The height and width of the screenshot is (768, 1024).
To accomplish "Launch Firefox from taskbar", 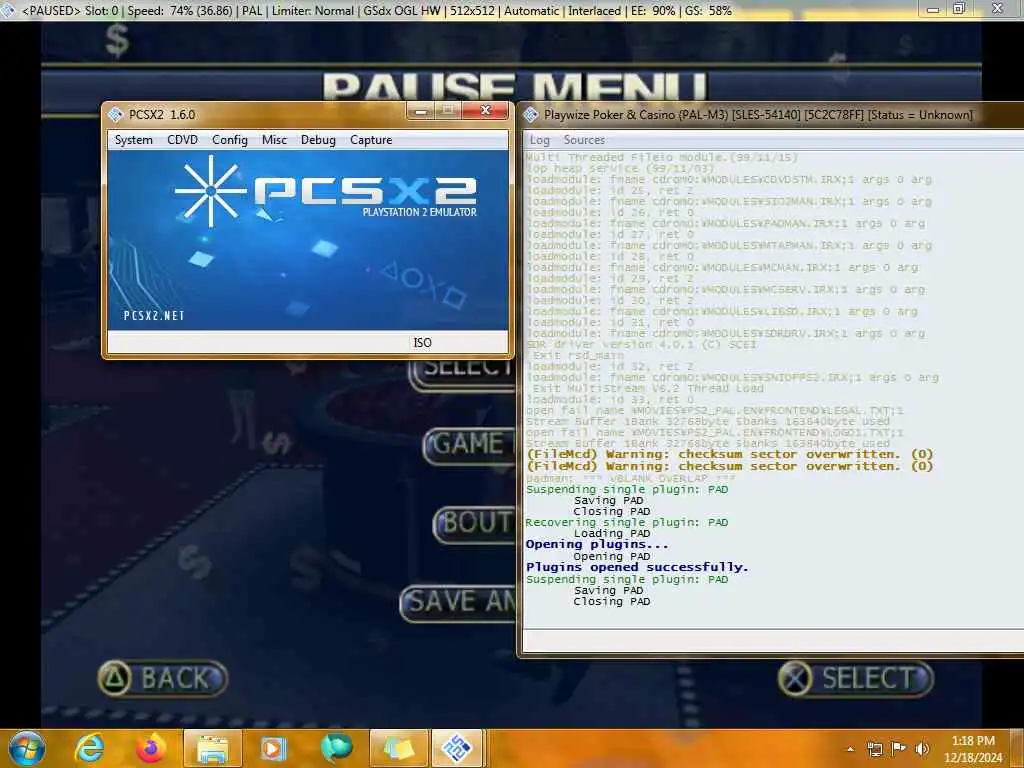I will tap(151, 748).
